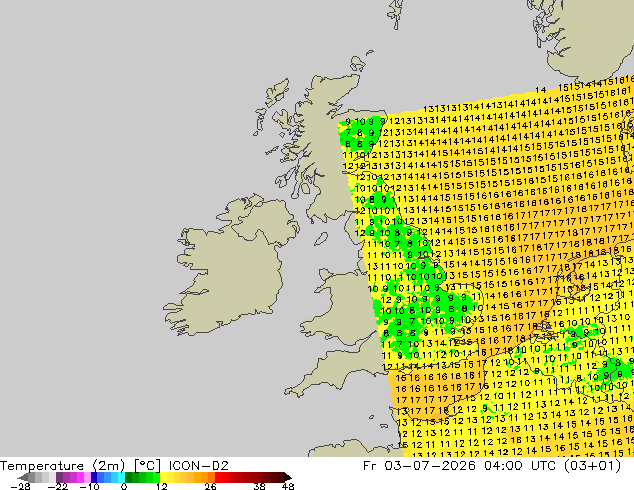Click the 'ICON-D2' model name

pos(199,465)
